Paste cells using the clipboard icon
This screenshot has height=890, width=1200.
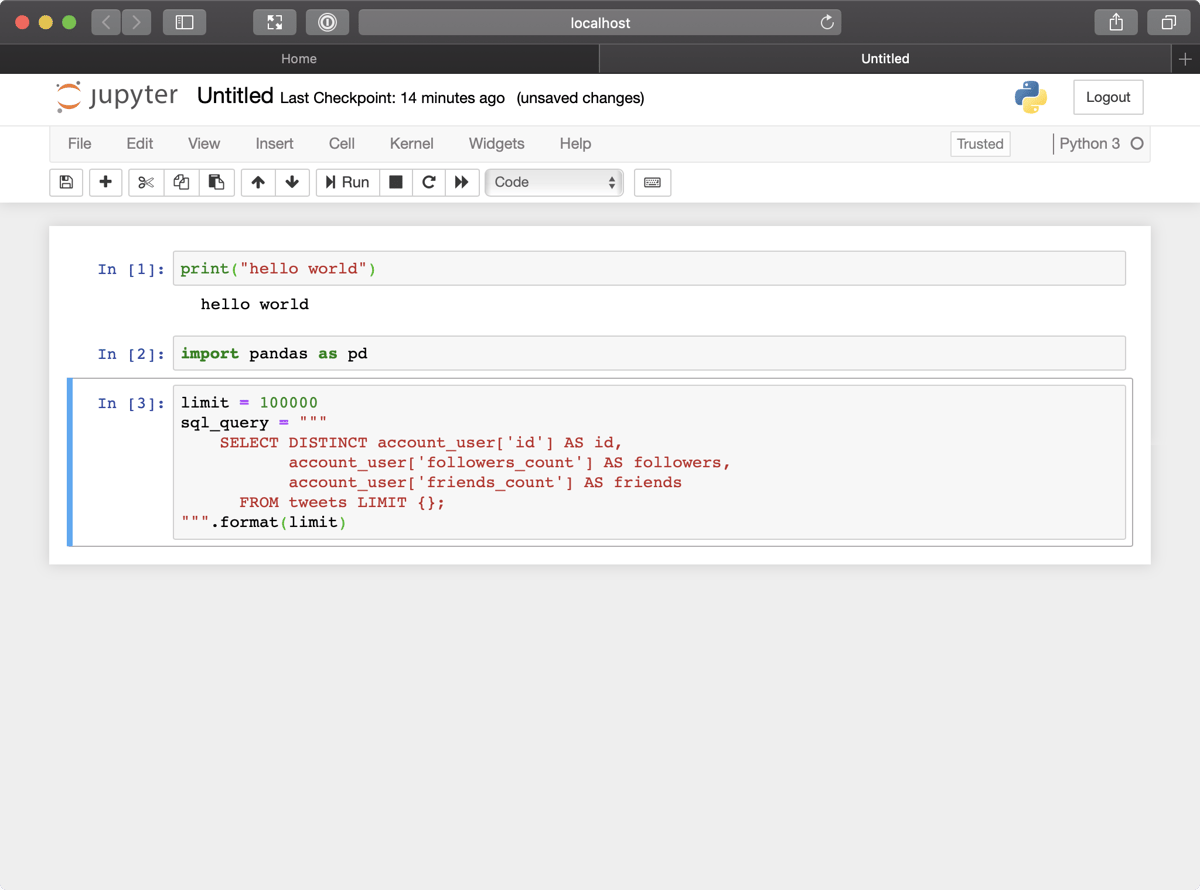[x=217, y=182]
